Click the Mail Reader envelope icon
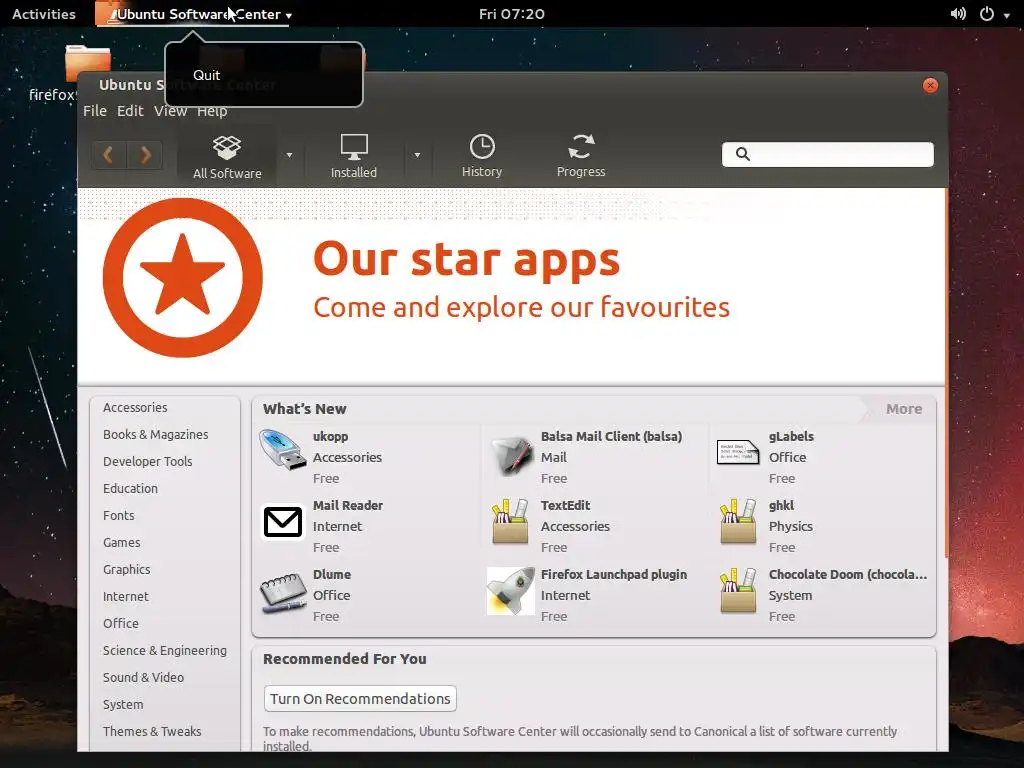This screenshot has width=1024, height=768. (x=282, y=522)
